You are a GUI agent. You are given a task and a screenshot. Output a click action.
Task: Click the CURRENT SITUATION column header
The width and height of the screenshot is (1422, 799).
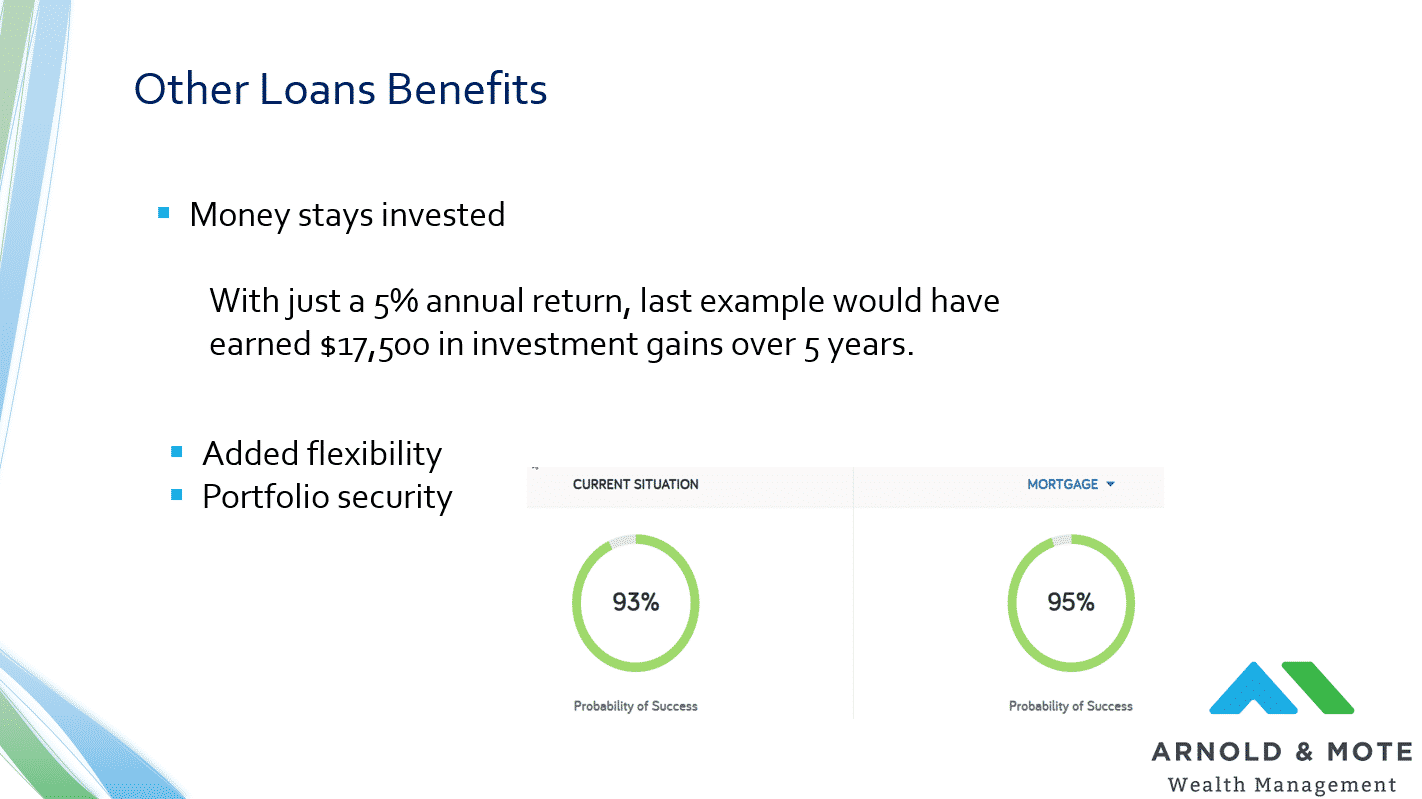point(636,484)
